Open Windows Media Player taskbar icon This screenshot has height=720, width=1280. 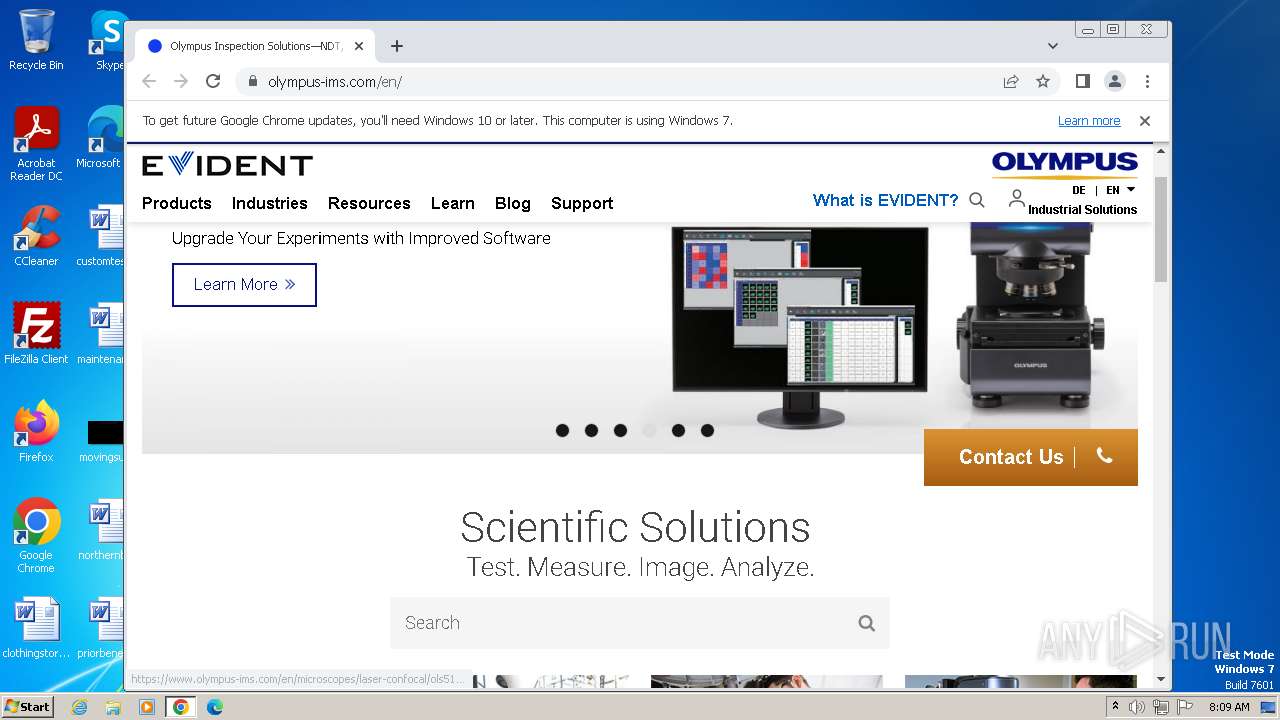click(x=147, y=707)
